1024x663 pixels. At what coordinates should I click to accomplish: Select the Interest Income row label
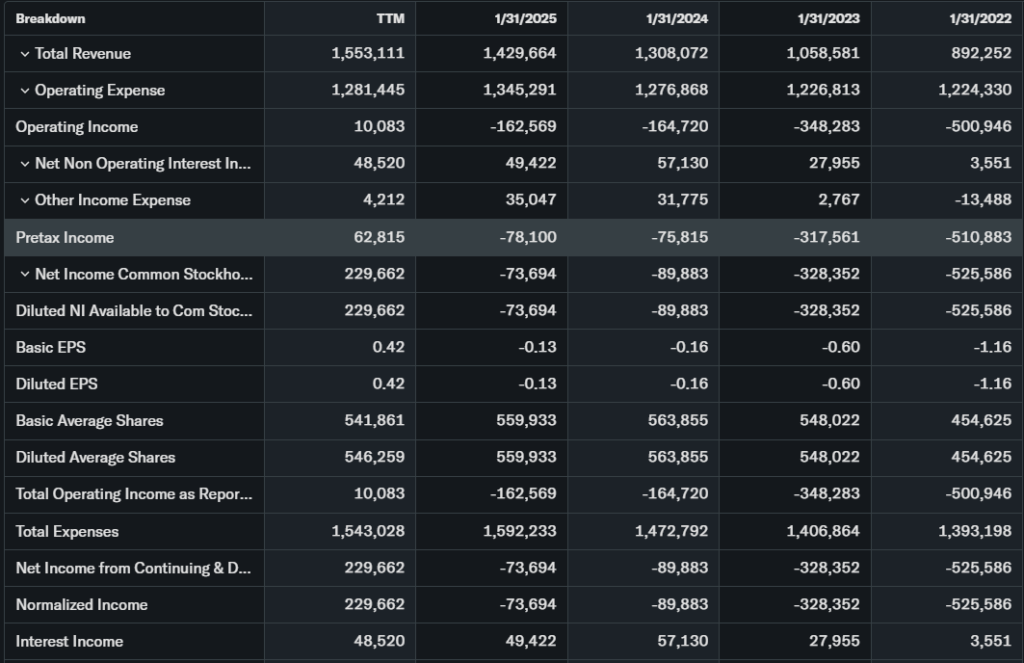[69, 641]
